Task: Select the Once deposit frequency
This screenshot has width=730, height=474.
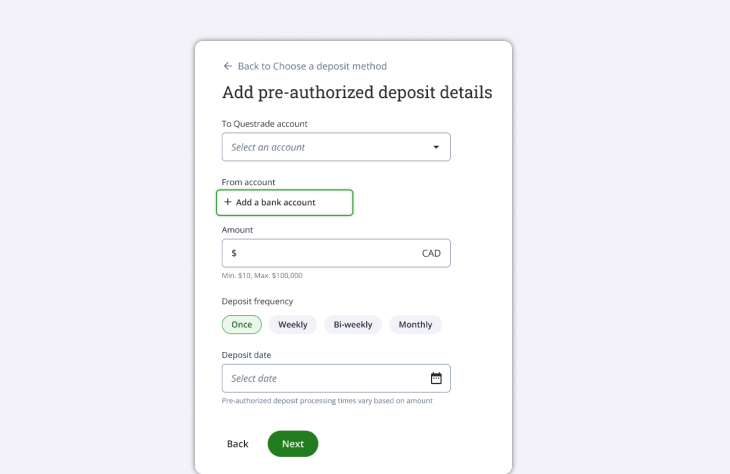Action: (x=241, y=324)
